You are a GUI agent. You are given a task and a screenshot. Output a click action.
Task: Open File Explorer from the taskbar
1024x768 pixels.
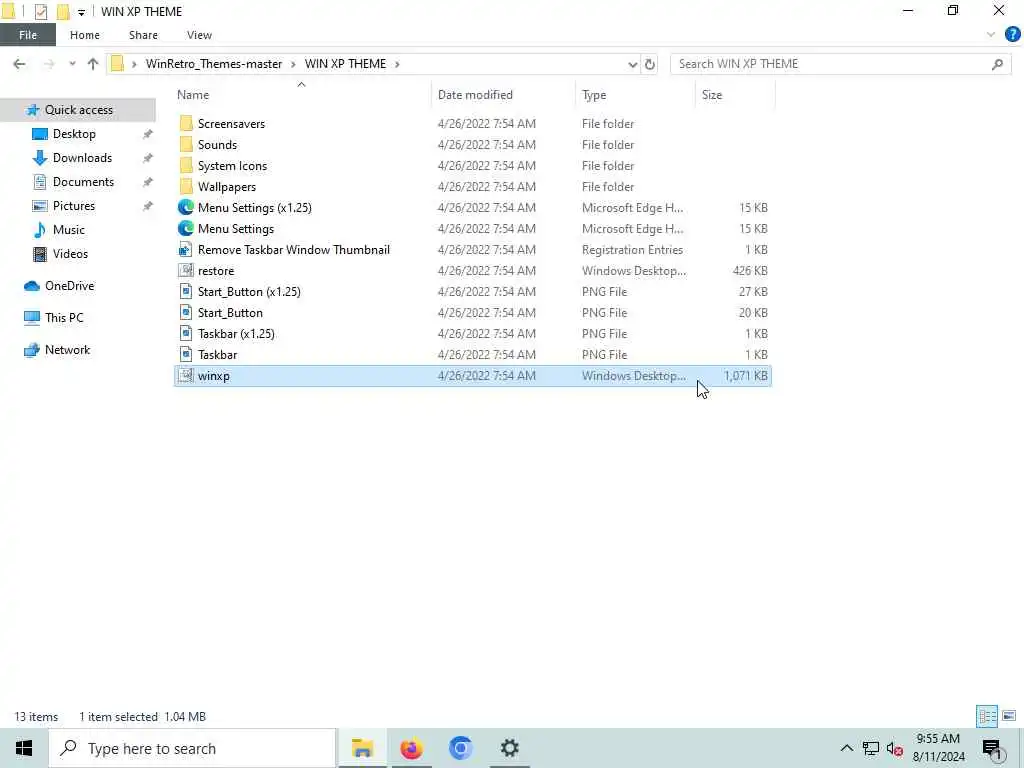(362, 748)
